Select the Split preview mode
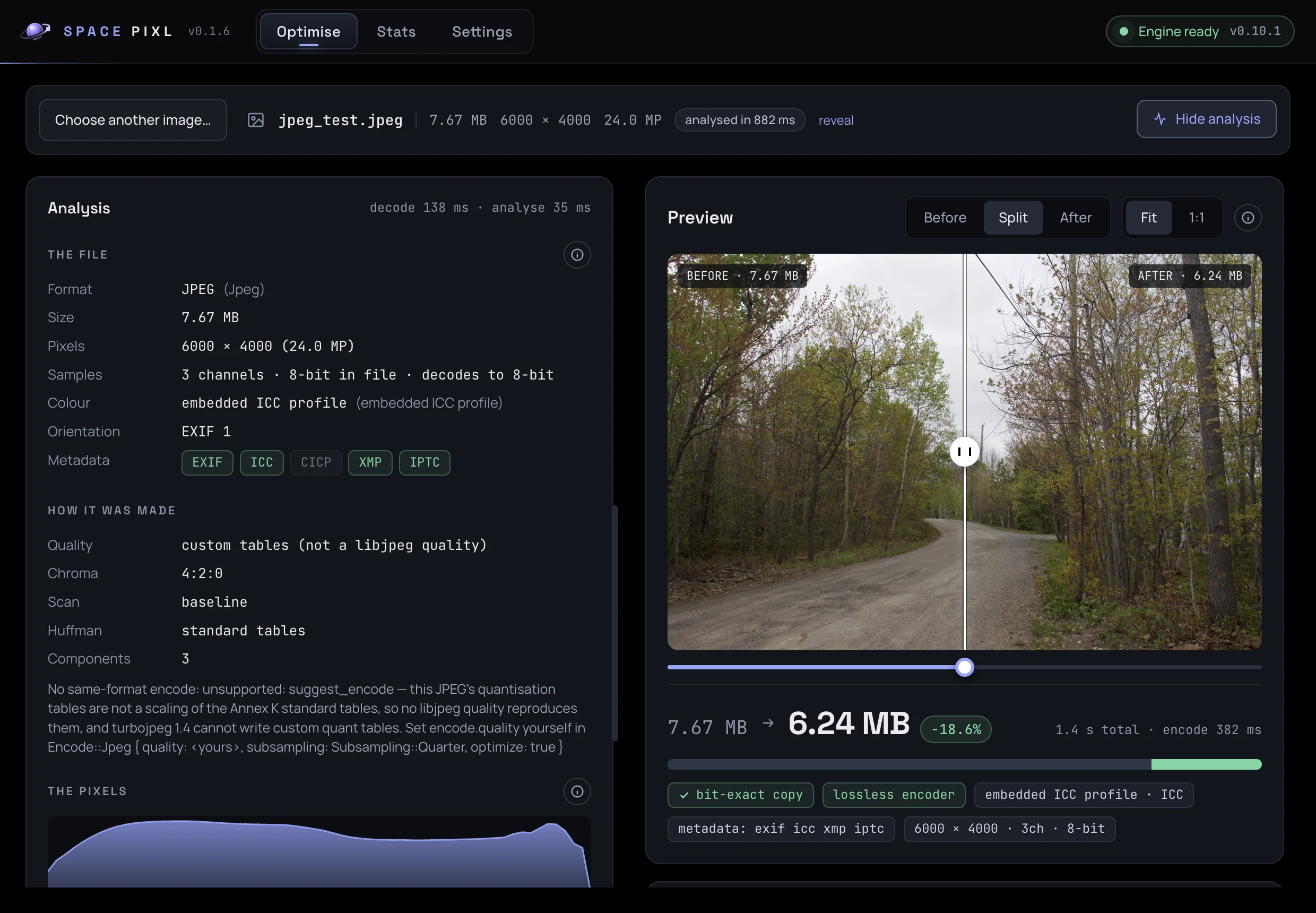This screenshot has height=913, width=1316. [1013, 218]
